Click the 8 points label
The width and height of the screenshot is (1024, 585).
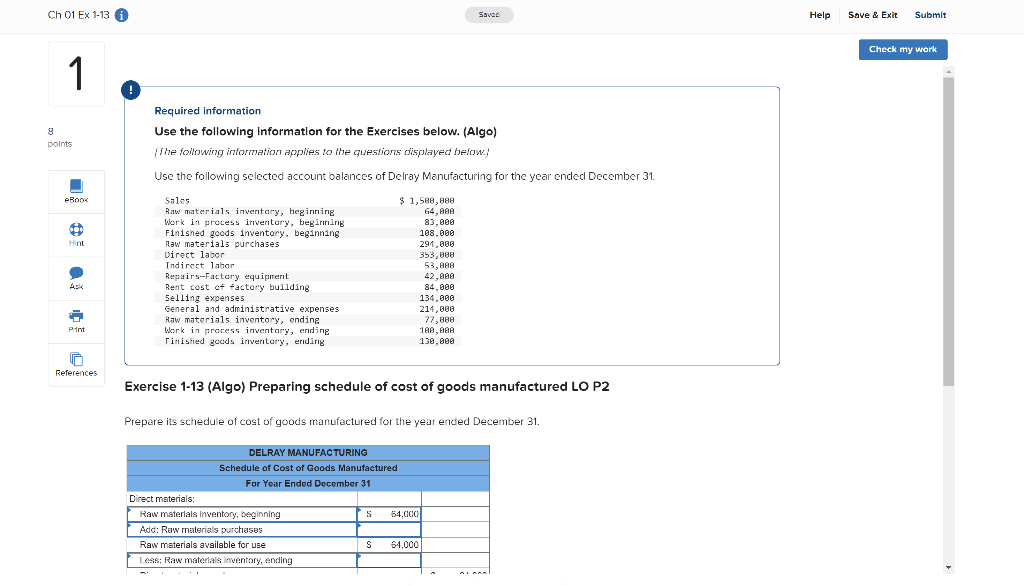tap(59, 137)
